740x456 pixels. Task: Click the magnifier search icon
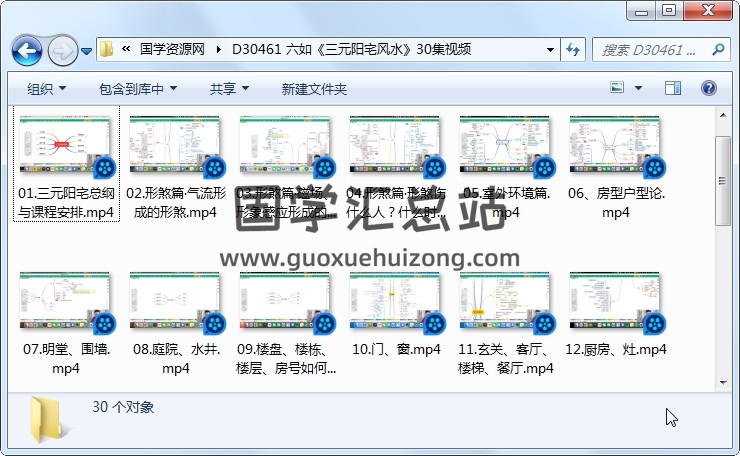coord(718,49)
